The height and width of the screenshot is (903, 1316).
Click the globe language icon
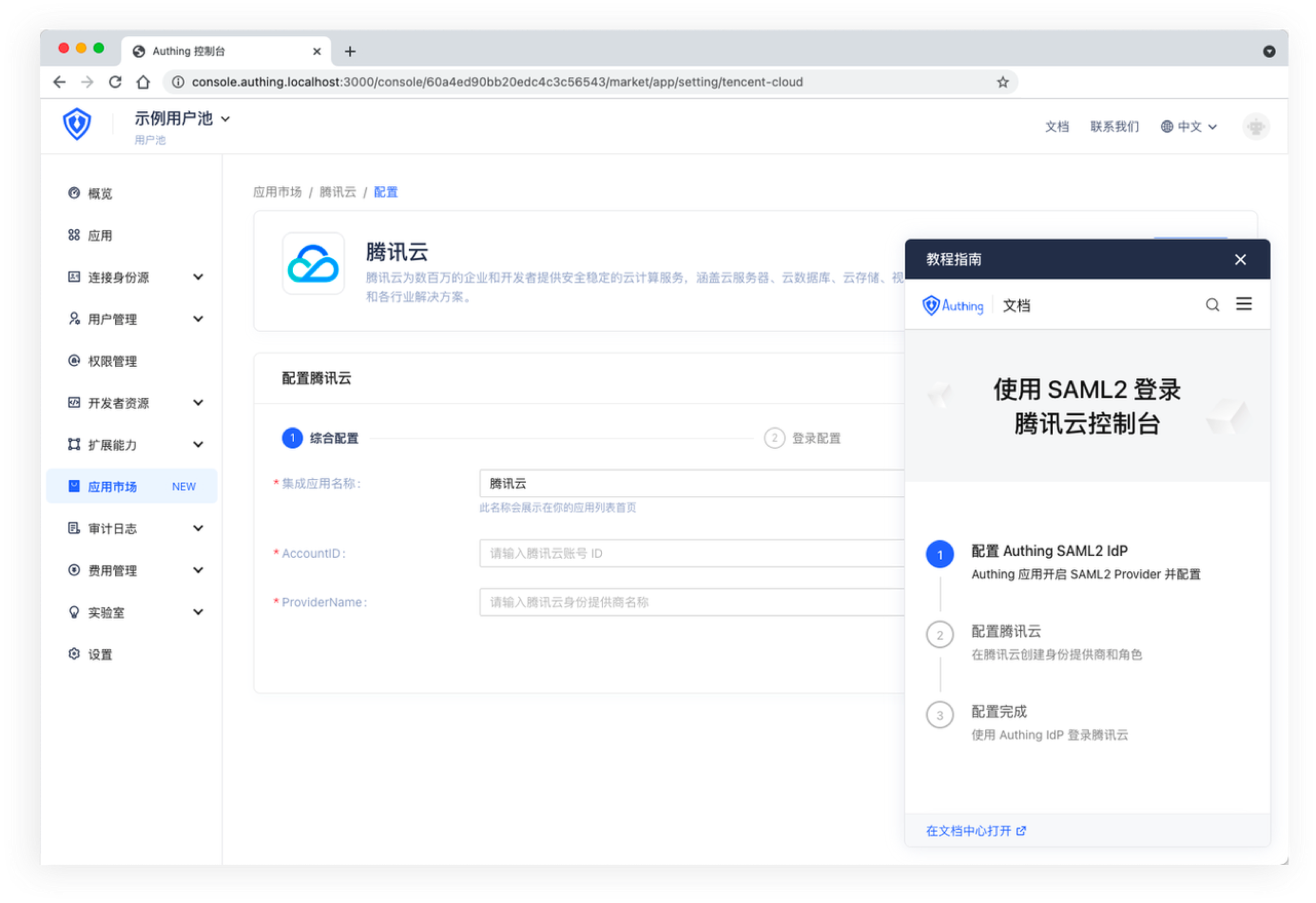click(x=1167, y=127)
